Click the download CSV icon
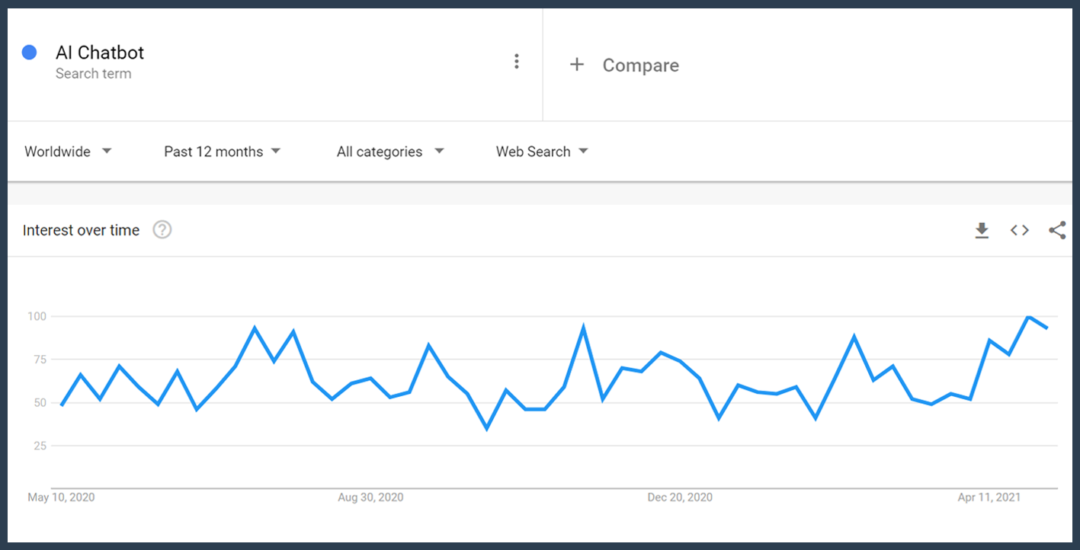 [x=981, y=231]
